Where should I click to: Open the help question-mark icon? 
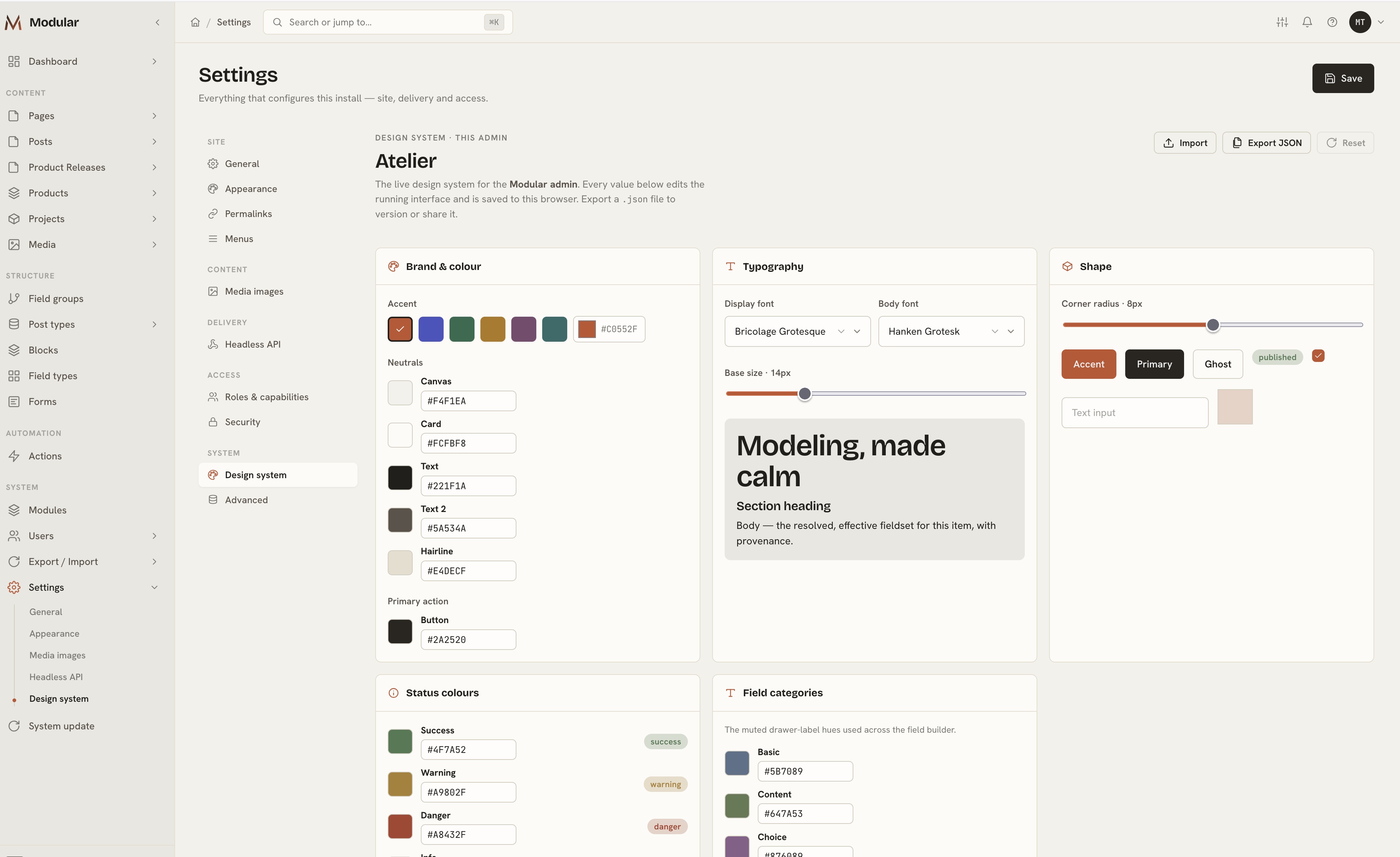click(1332, 22)
